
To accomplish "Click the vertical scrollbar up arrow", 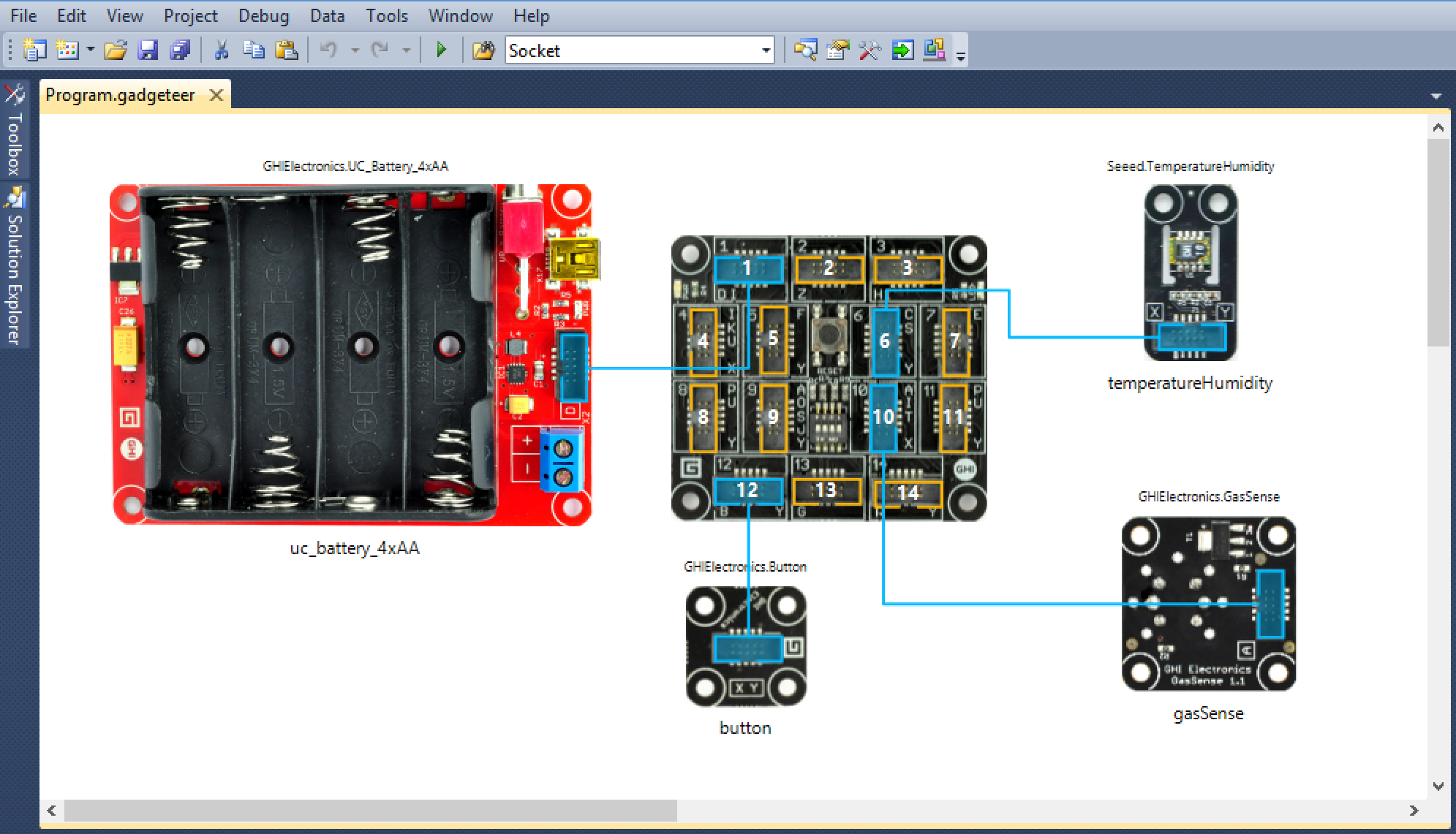I will click(1438, 128).
